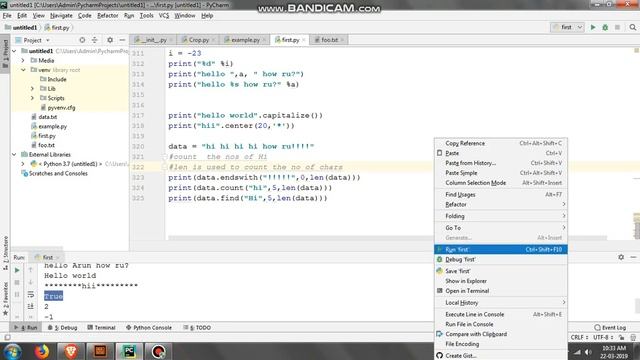Click the editor horizontal scrollbar
The image size is (640, 360).
tap(387, 238)
